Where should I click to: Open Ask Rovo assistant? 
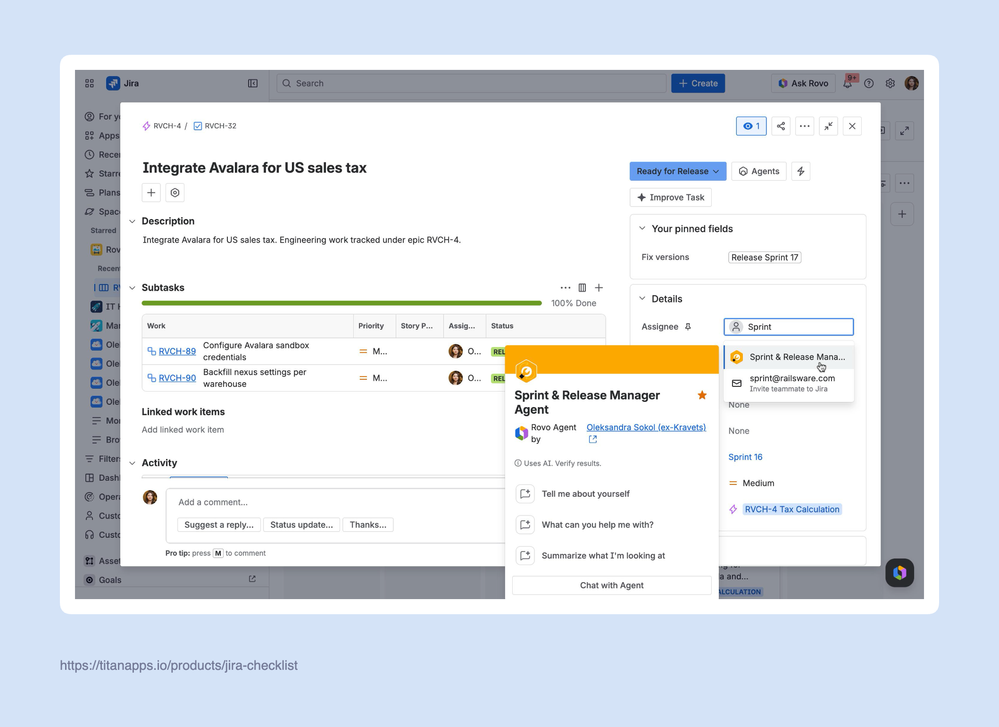[x=803, y=83]
